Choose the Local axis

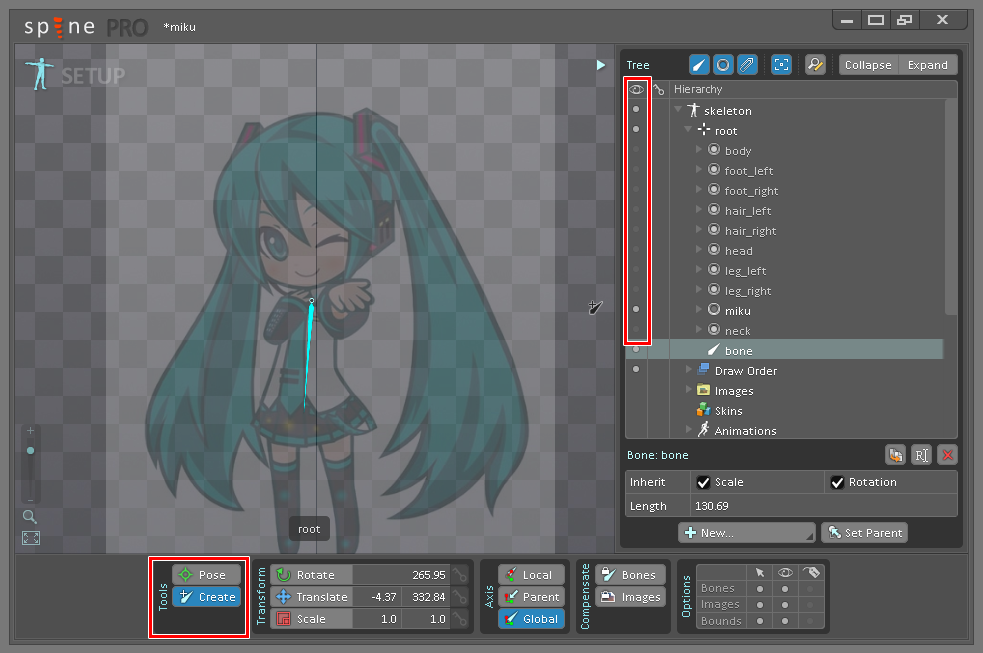[x=532, y=575]
